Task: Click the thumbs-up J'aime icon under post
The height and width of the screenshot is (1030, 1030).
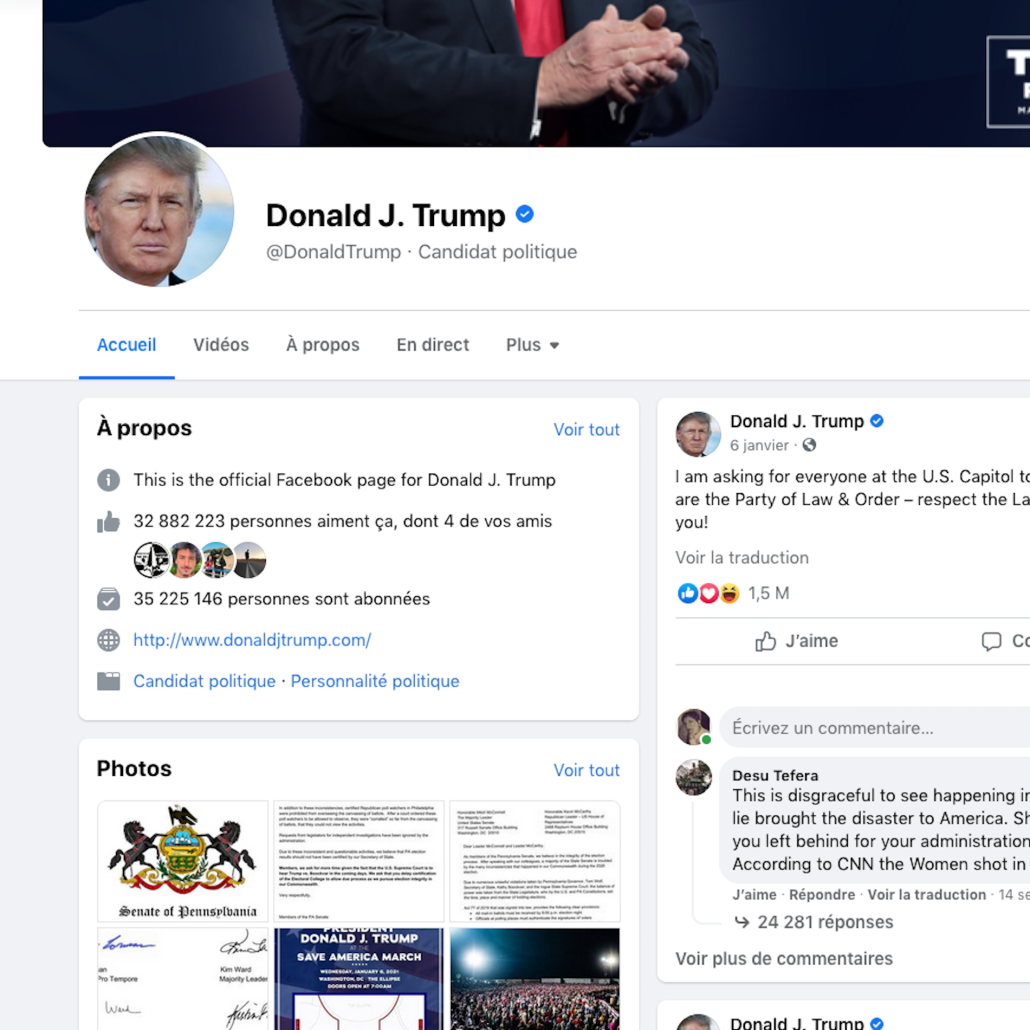Action: [x=765, y=641]
